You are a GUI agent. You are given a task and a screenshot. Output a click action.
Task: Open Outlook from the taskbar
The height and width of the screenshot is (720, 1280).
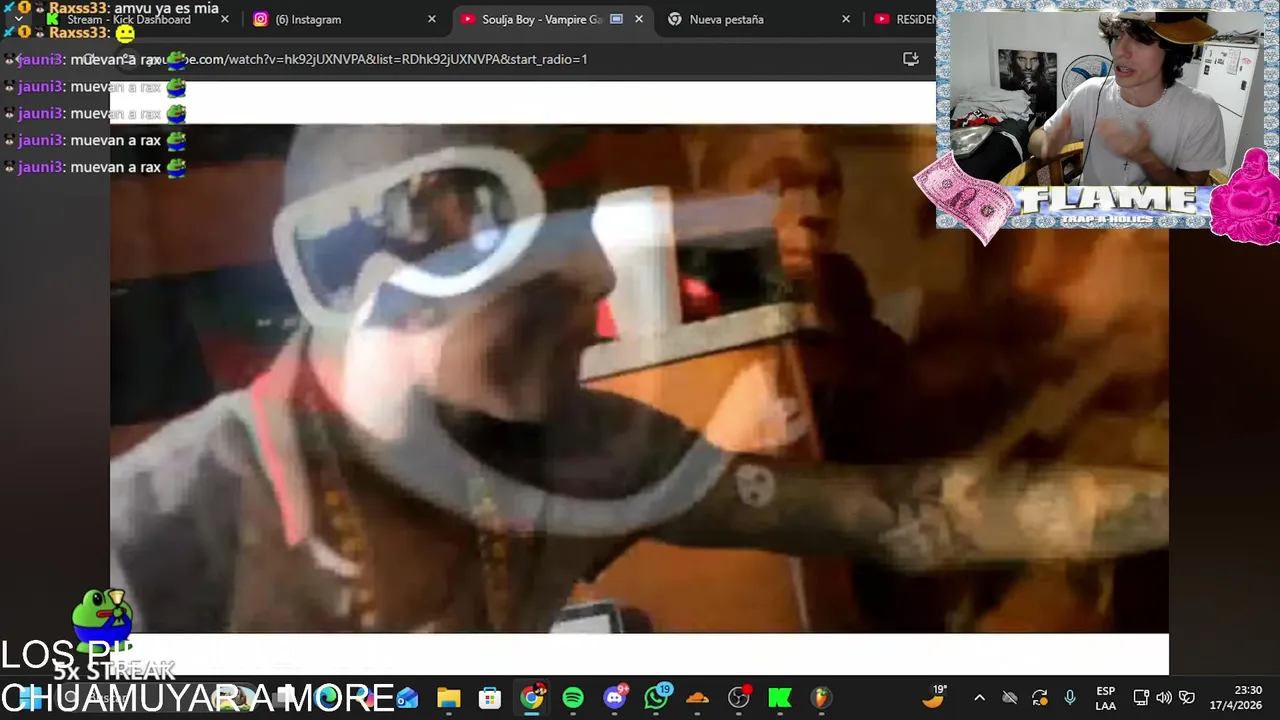[407, 698]
